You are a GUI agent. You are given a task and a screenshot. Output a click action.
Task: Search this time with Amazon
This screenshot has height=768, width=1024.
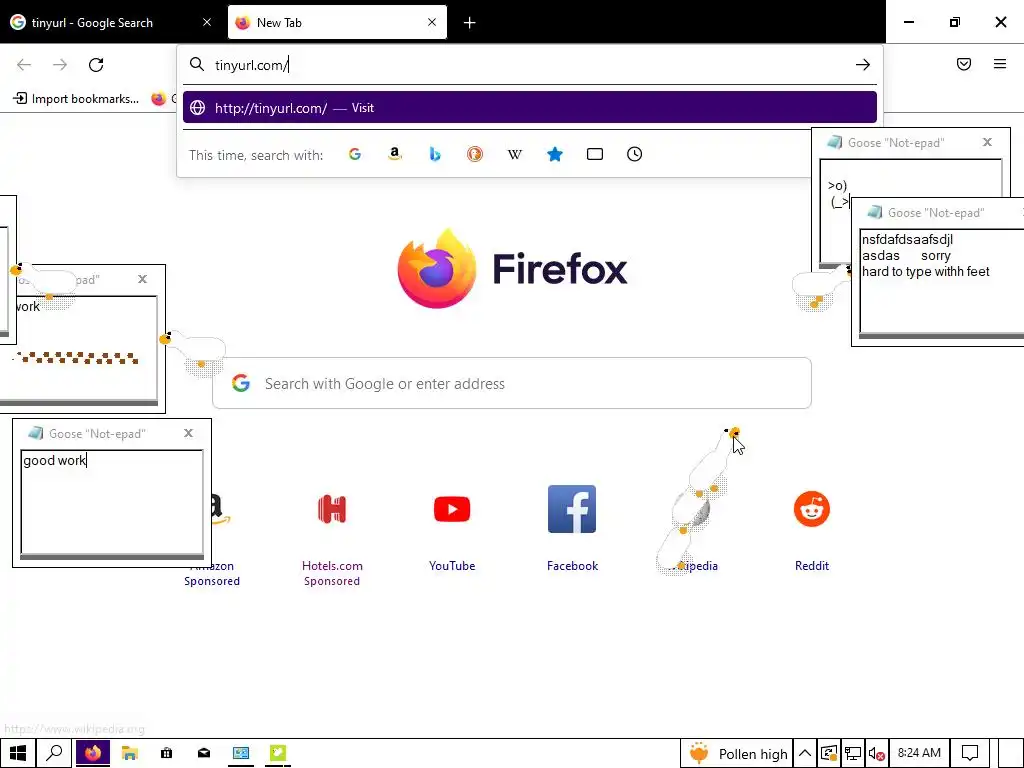pos(394,154)
